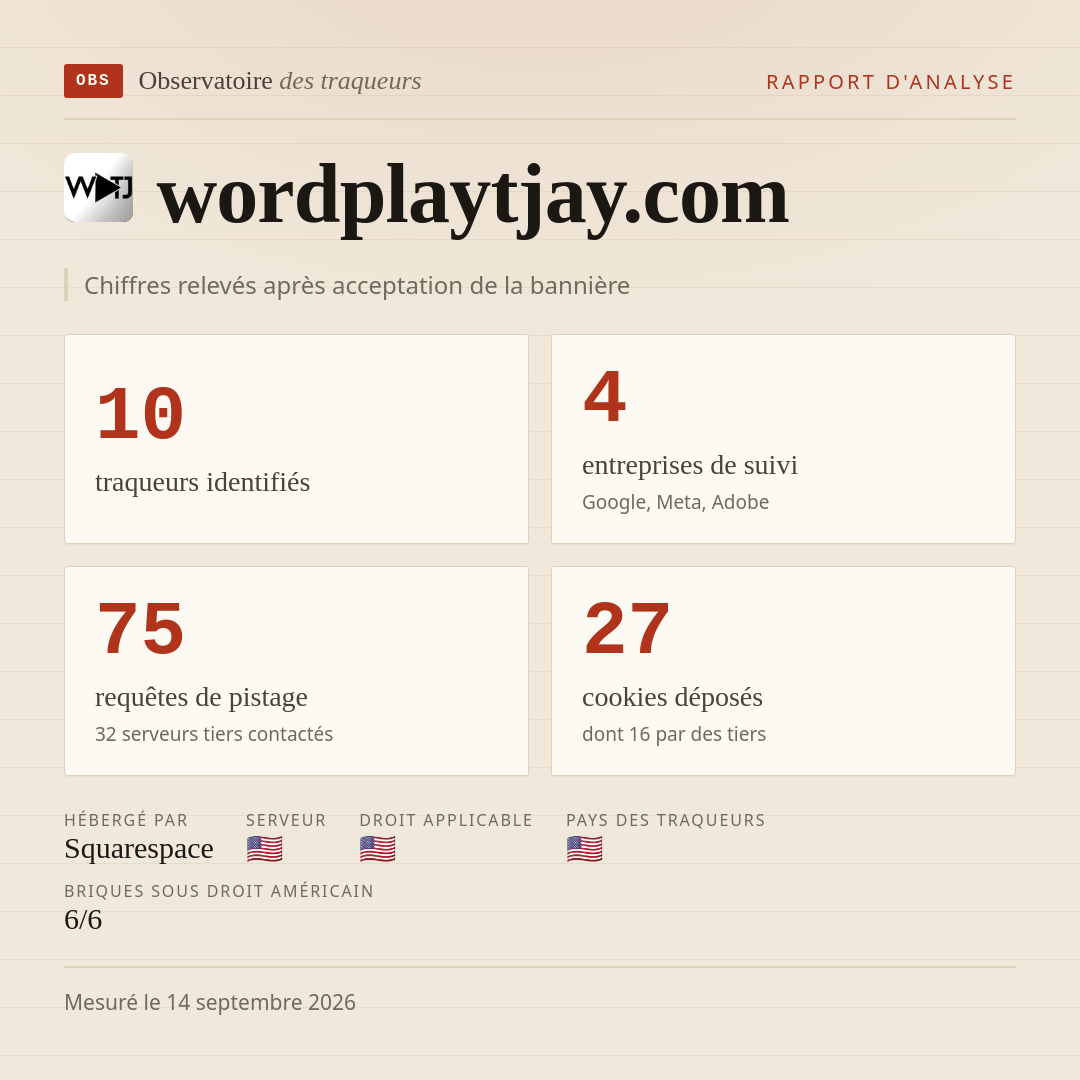Click the number 10 trackers figure
This screenshot has width=1080, height=1080.
tap(140, 414)
